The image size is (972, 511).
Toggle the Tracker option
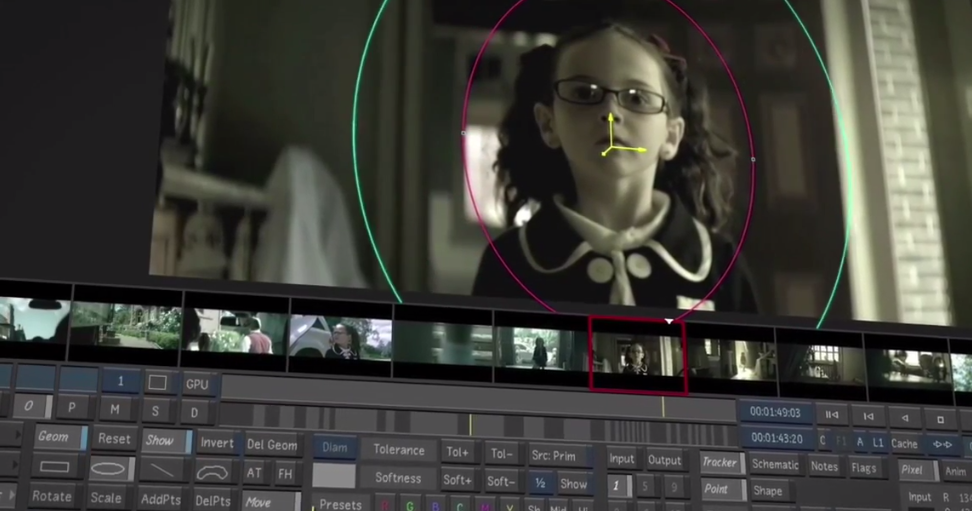point(723,463)
